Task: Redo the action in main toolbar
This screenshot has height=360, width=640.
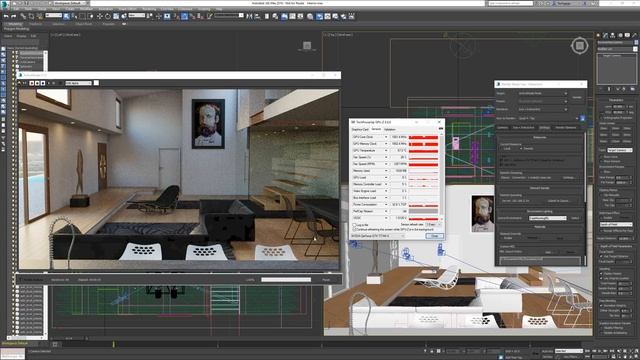Action: click(x=14, y=16)
